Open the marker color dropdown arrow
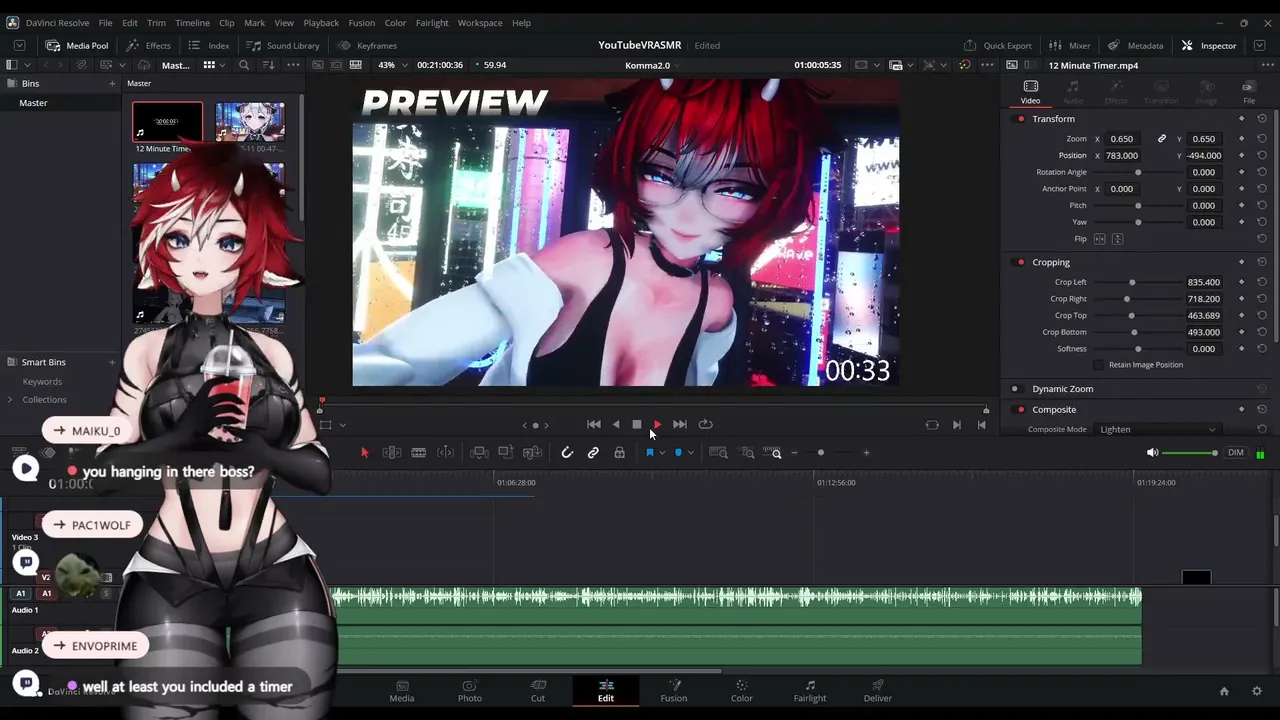The image size is (1280, 720). coord(690,453)
